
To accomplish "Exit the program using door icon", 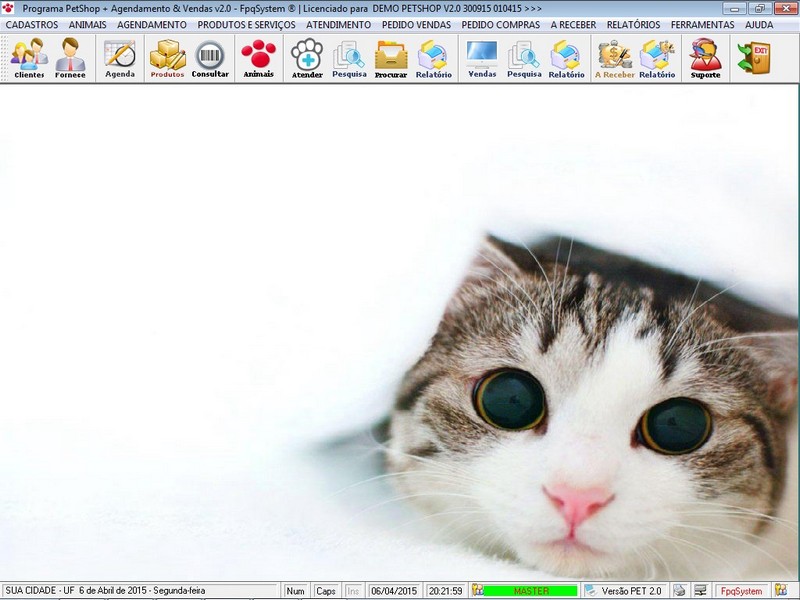I will pos(754,57).
